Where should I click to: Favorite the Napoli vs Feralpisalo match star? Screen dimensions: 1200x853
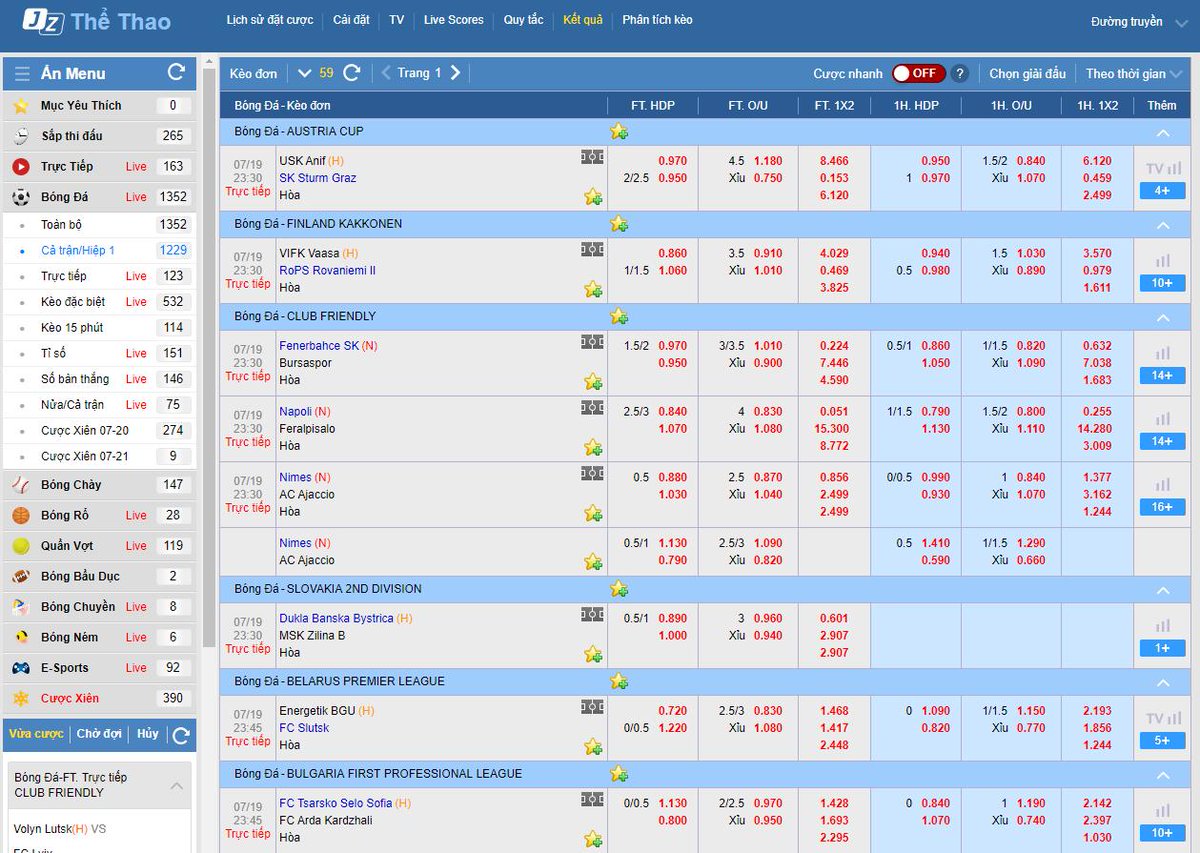(594, 447)
